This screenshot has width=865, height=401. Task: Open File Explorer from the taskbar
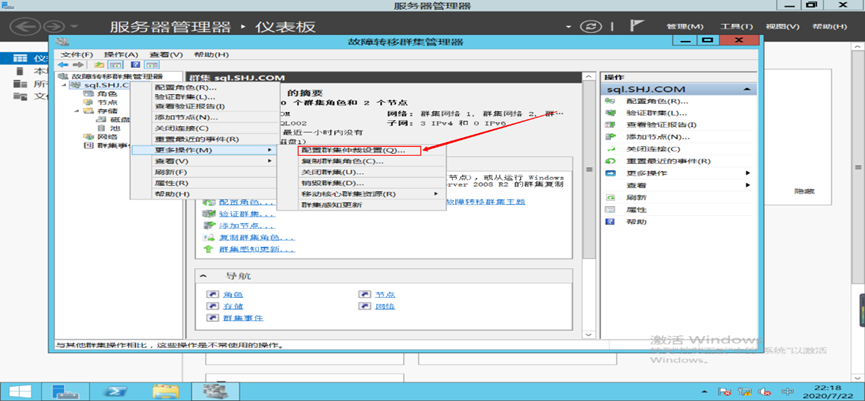165,391
